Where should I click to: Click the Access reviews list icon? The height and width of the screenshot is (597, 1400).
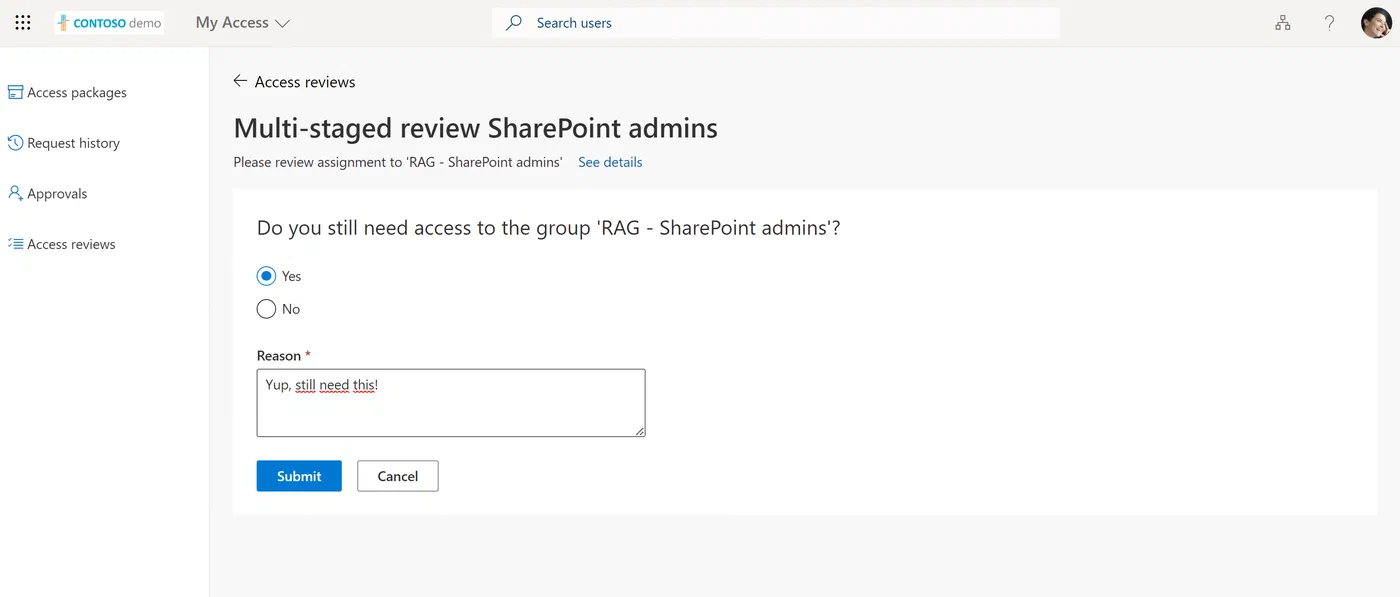click(15, 244)
